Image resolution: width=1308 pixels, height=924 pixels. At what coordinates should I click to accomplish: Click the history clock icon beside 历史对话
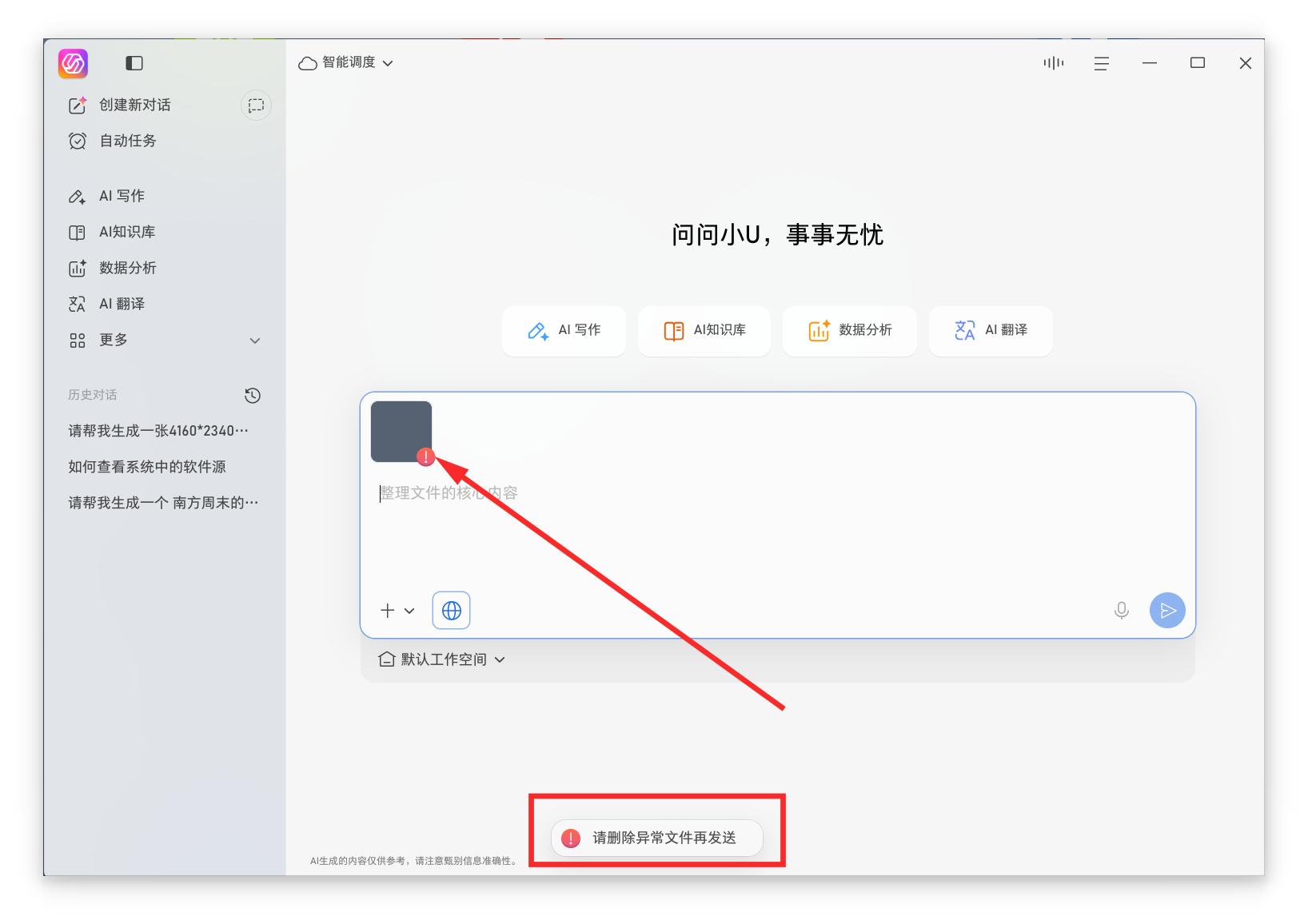pyautogui.click(x=253, y=396)
